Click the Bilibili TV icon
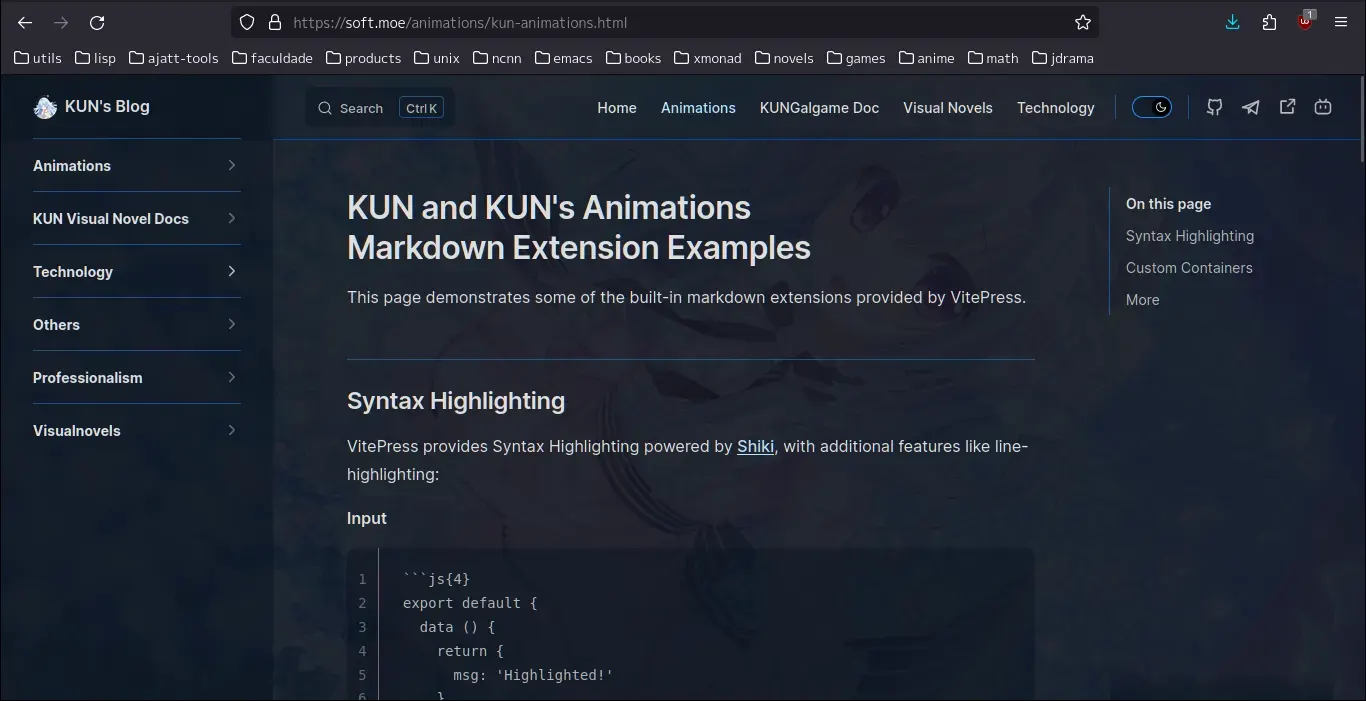Screen dimensions: 1366x701 [1323, 107]
